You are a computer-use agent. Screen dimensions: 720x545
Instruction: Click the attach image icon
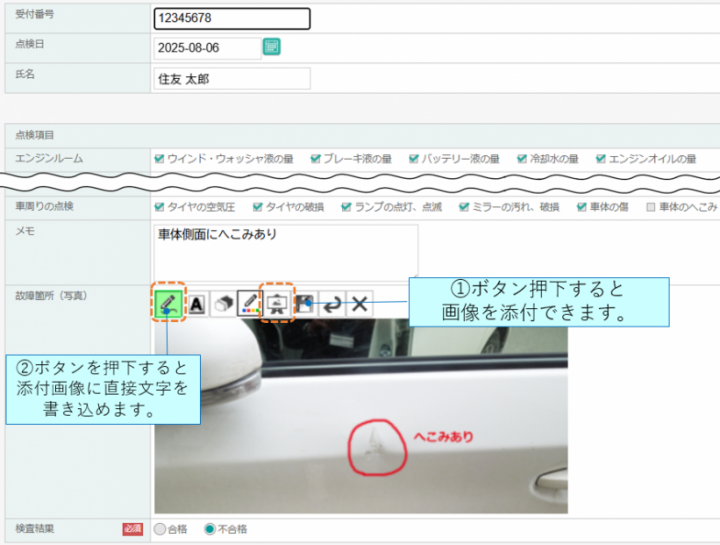pos(276,304)
